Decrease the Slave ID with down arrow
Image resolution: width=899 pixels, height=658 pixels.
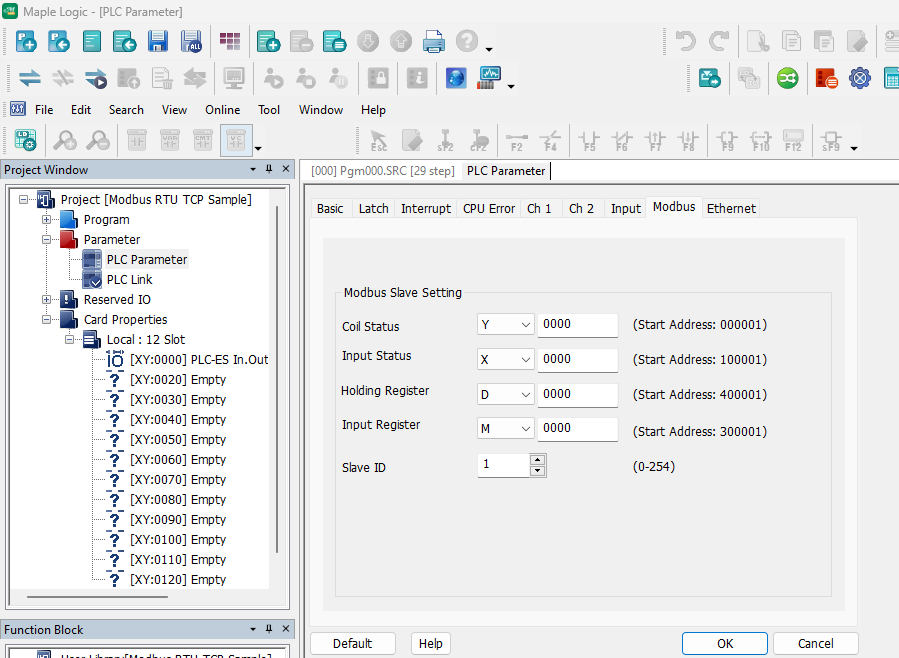pyautogui.click(x=537, y=471)
